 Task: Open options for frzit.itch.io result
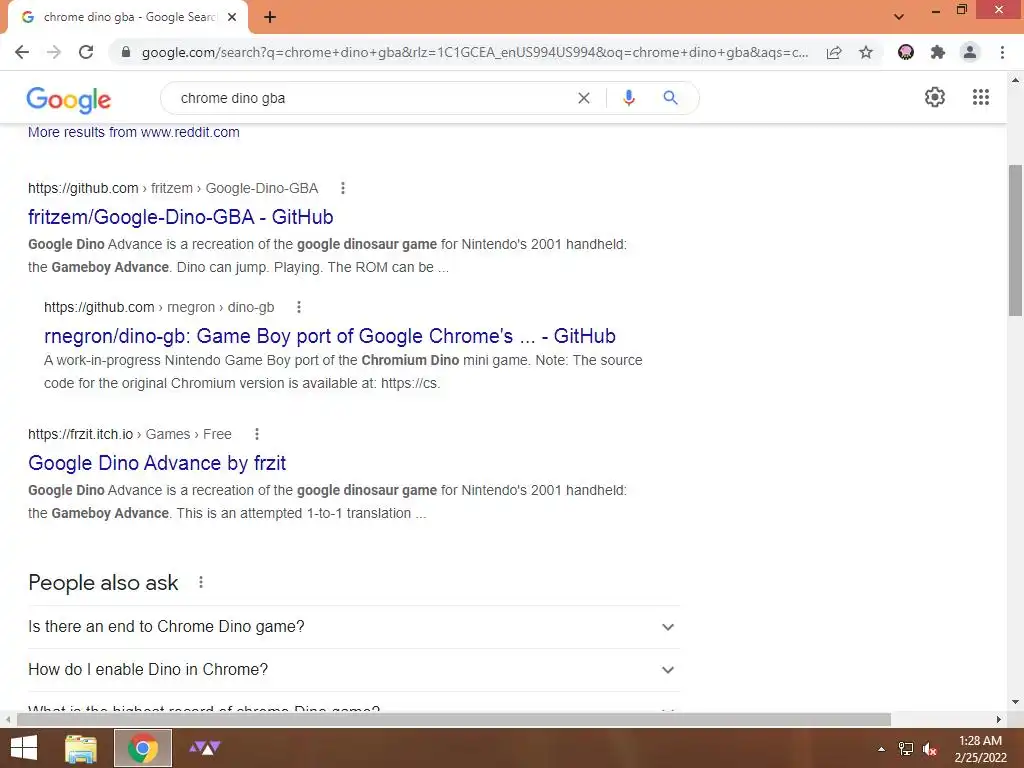tap(257, 434)
